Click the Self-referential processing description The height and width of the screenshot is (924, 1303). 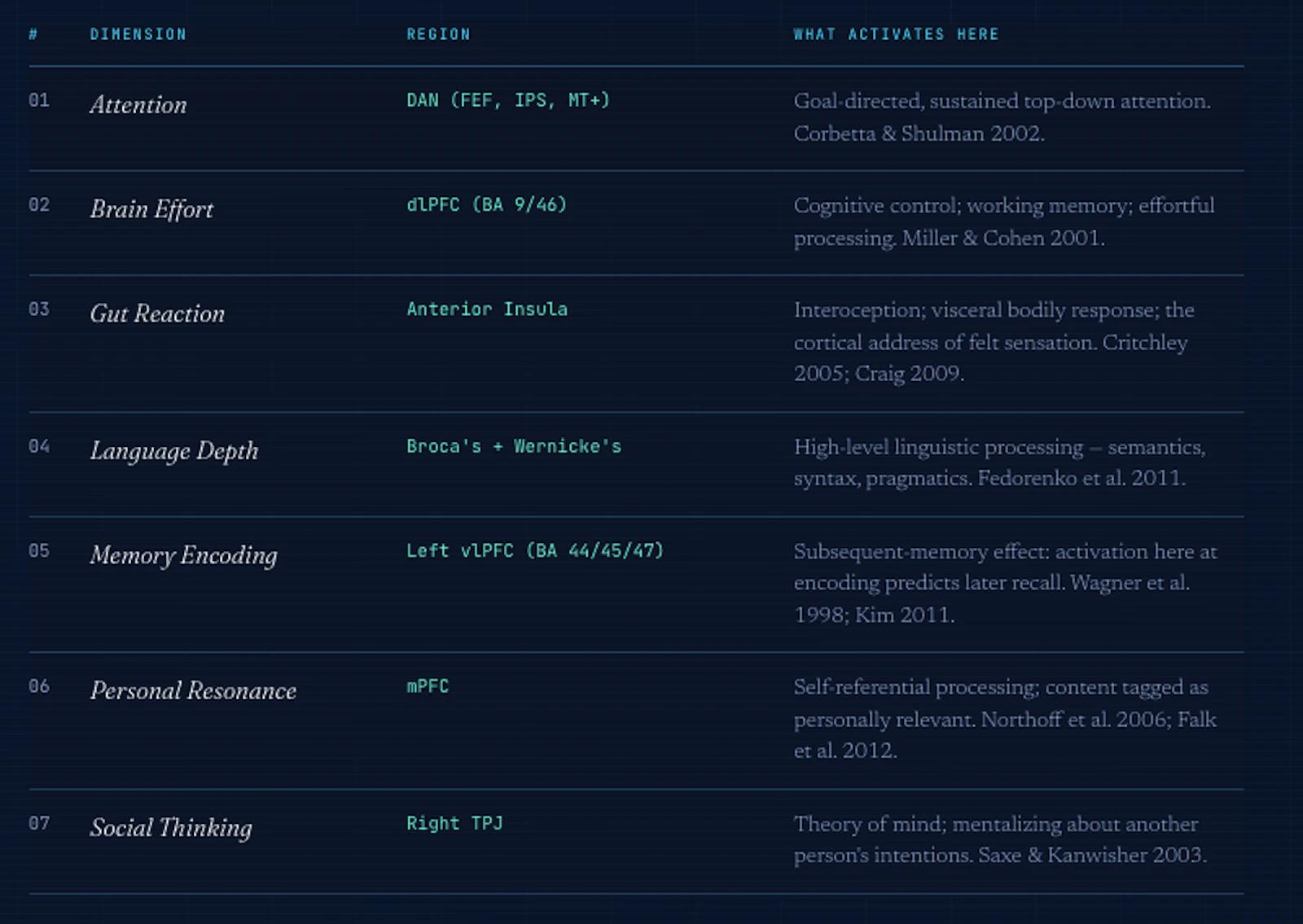[x=1005, y=719]
